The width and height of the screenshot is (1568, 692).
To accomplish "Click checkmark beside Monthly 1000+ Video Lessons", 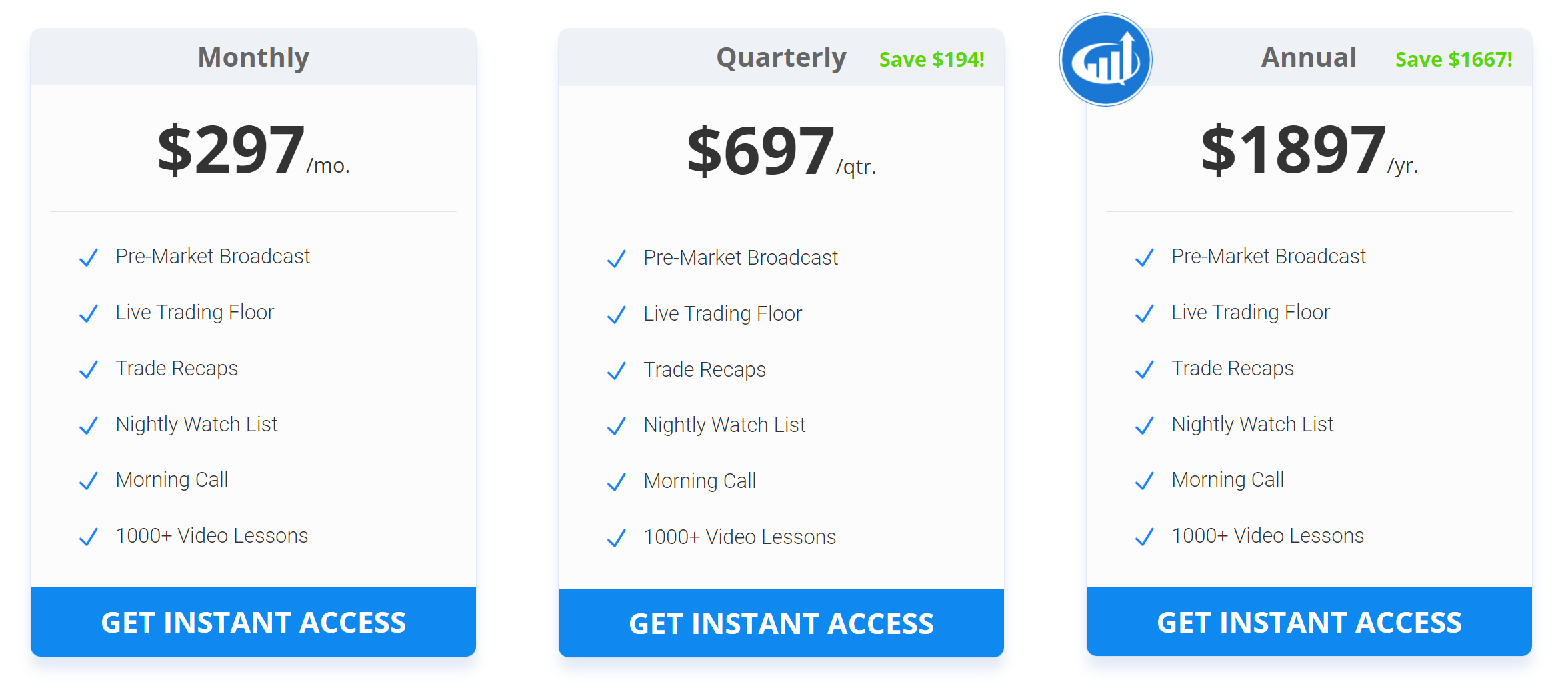I will click(89, 537).
